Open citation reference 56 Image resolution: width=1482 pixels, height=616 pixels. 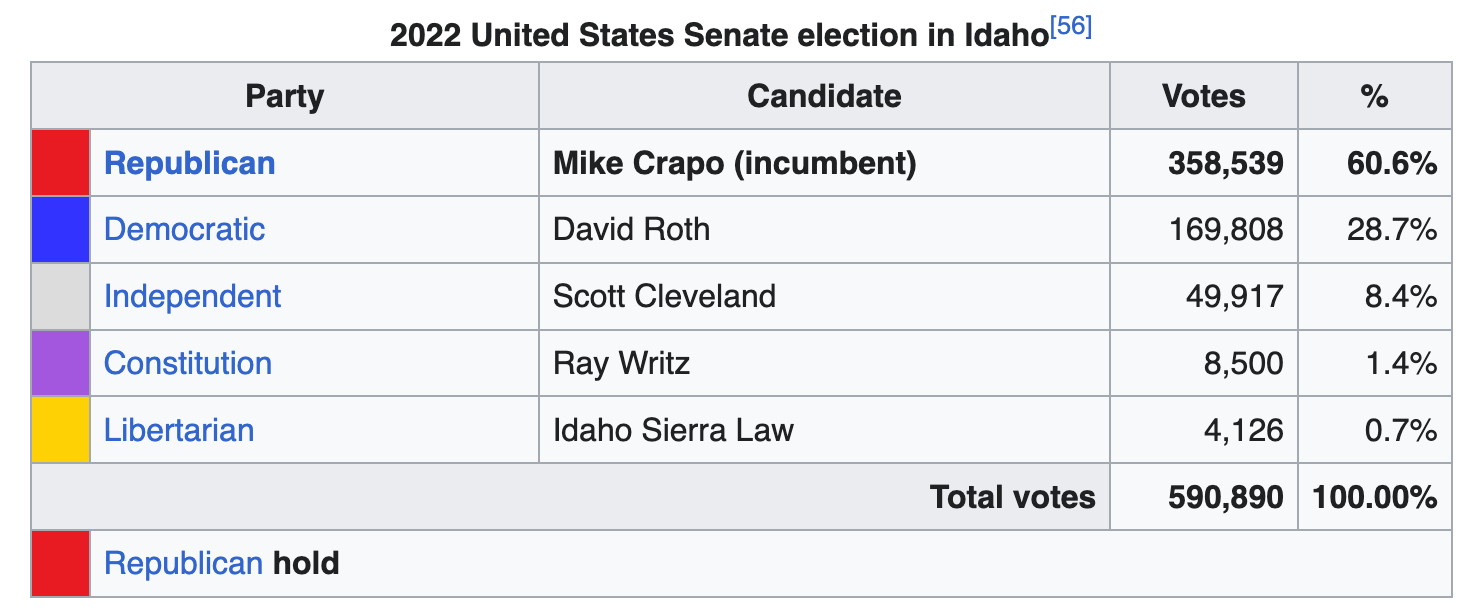pyautogui.click(x=1072, y=27)
